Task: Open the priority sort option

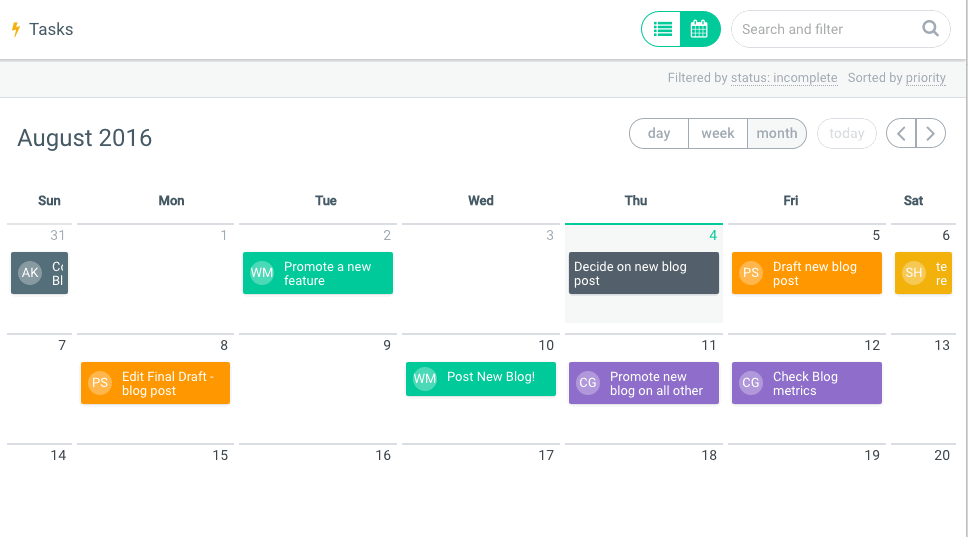Action: coord(926,78)
